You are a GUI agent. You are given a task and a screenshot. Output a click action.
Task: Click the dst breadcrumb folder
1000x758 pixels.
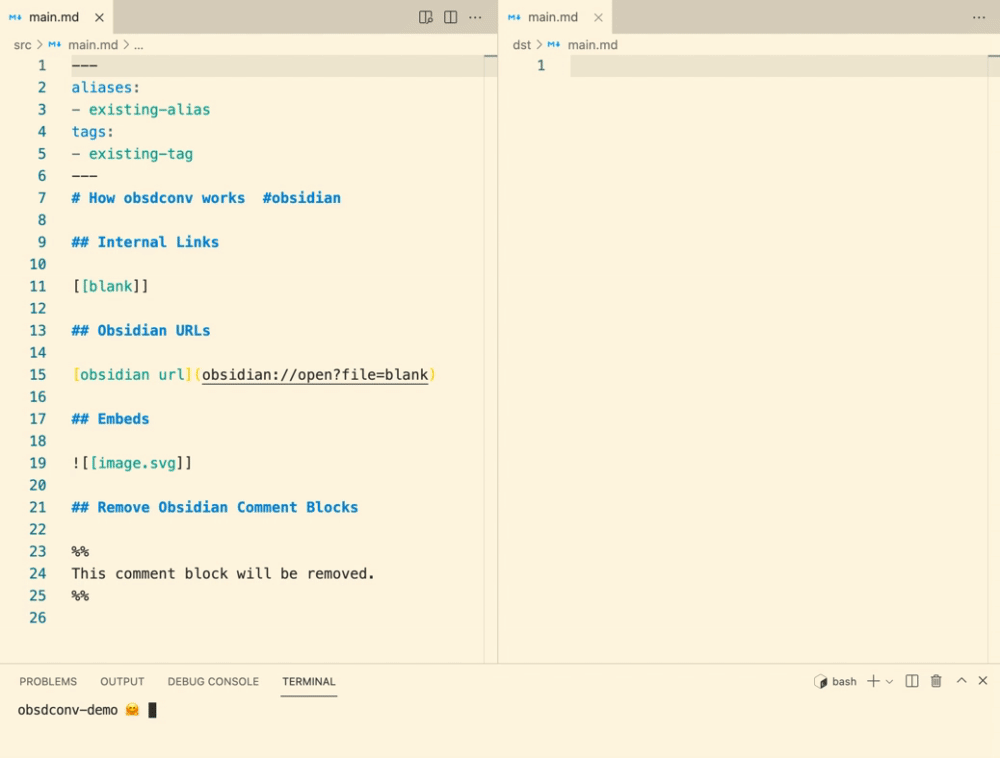point(521,45)
